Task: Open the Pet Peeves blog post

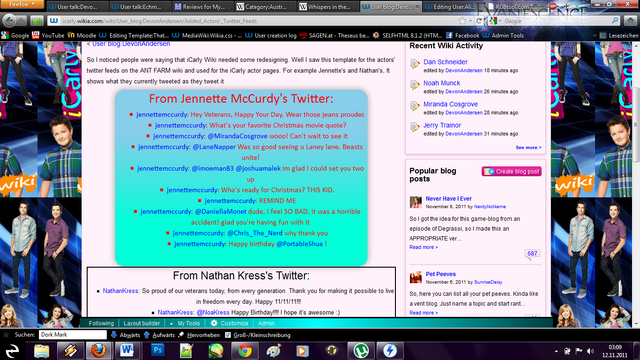Action: pyautogui.click(x=441, y=274)
